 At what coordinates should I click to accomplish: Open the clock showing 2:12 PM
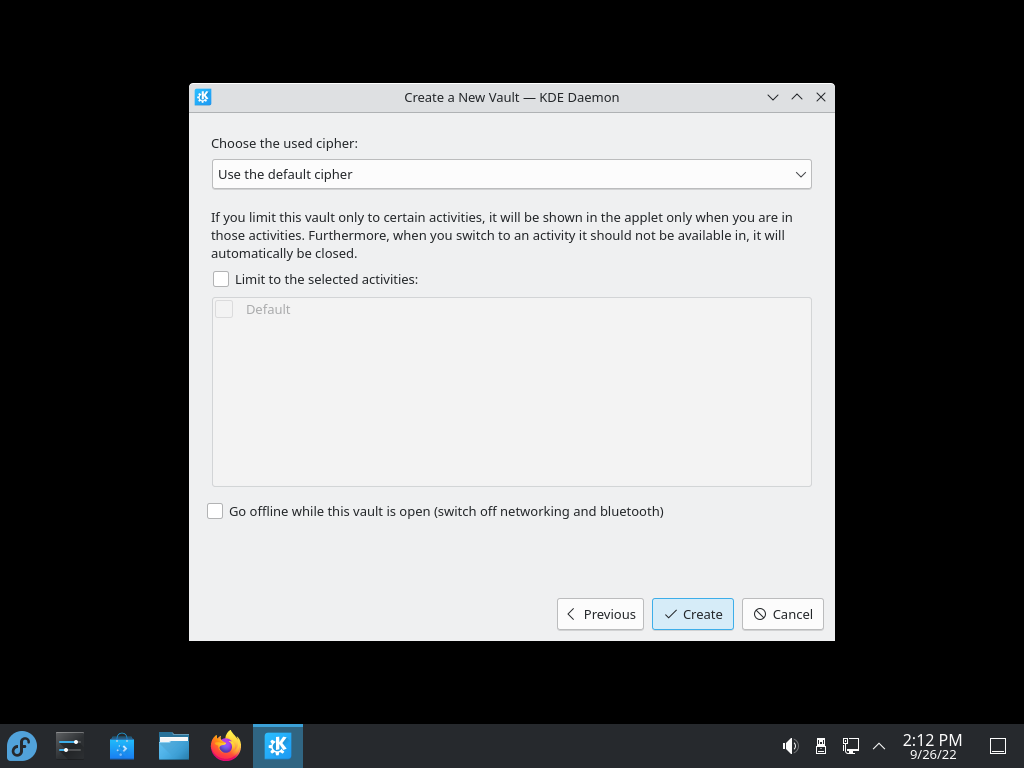pos(933,746)
